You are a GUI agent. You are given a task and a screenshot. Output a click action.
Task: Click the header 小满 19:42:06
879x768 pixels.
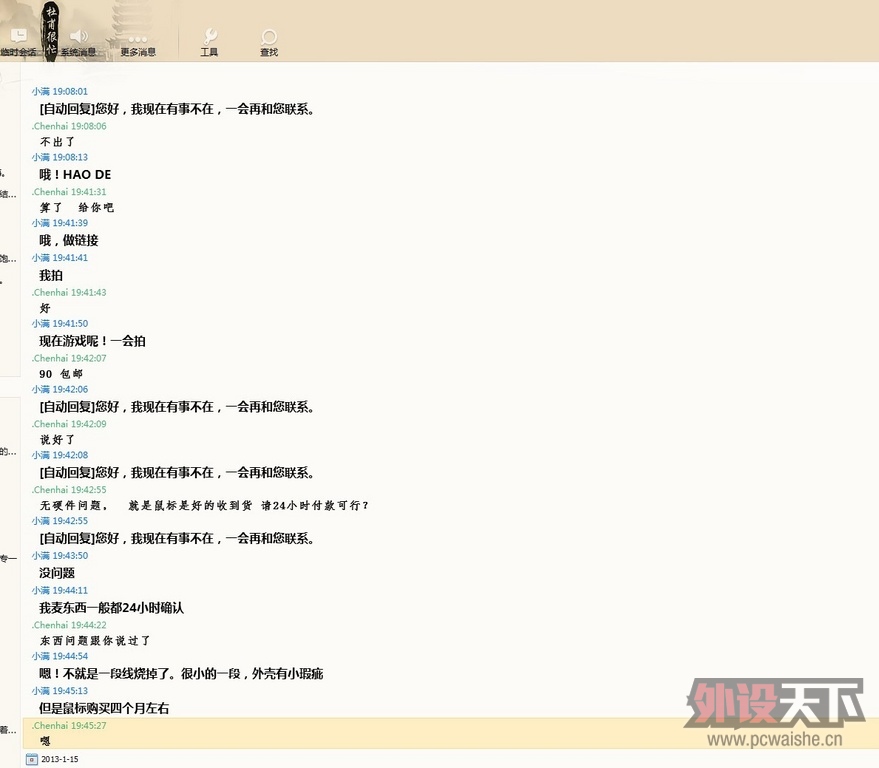[x=60, y=389]
